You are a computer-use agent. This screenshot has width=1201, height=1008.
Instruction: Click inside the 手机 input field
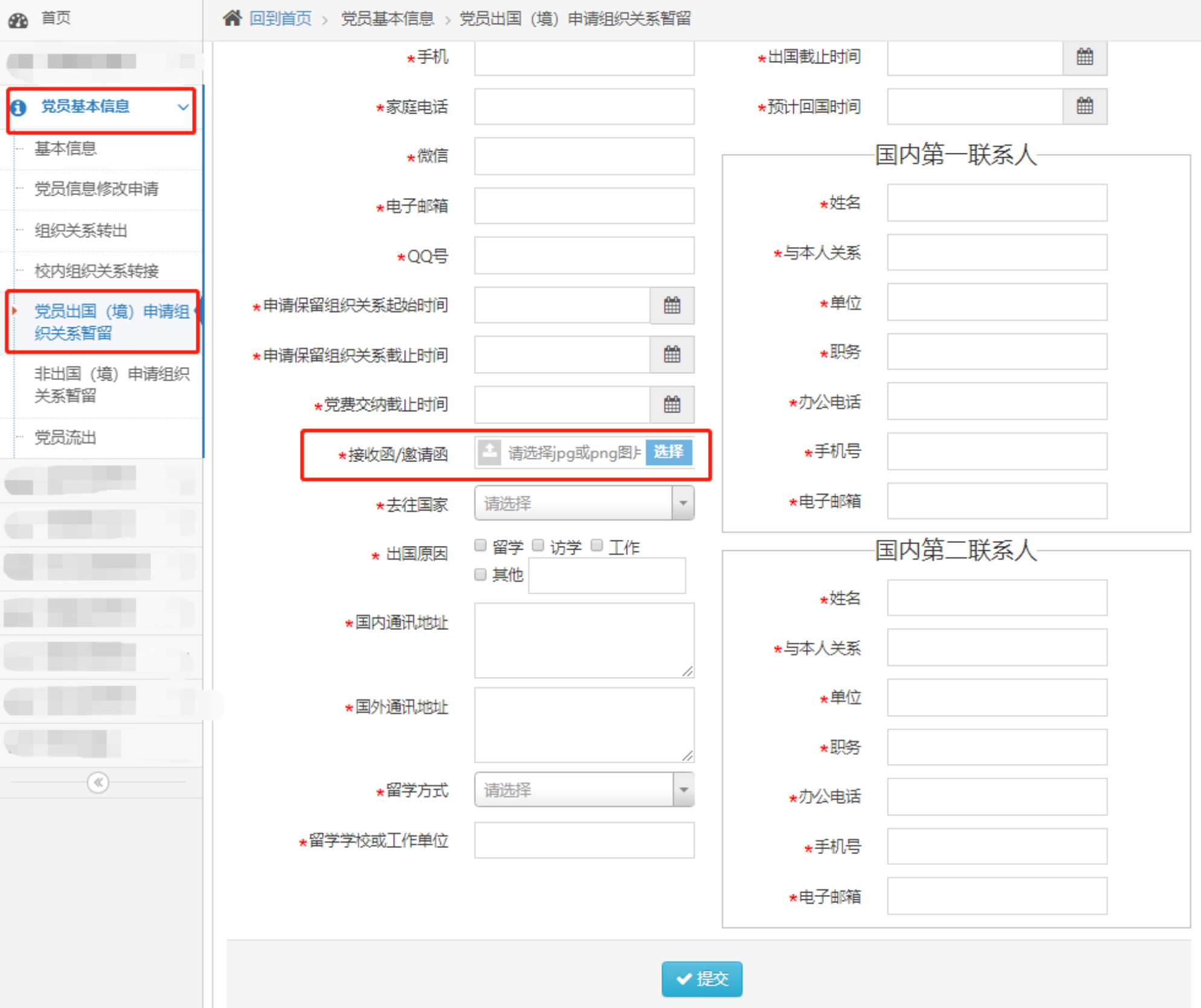coord(583,58)
